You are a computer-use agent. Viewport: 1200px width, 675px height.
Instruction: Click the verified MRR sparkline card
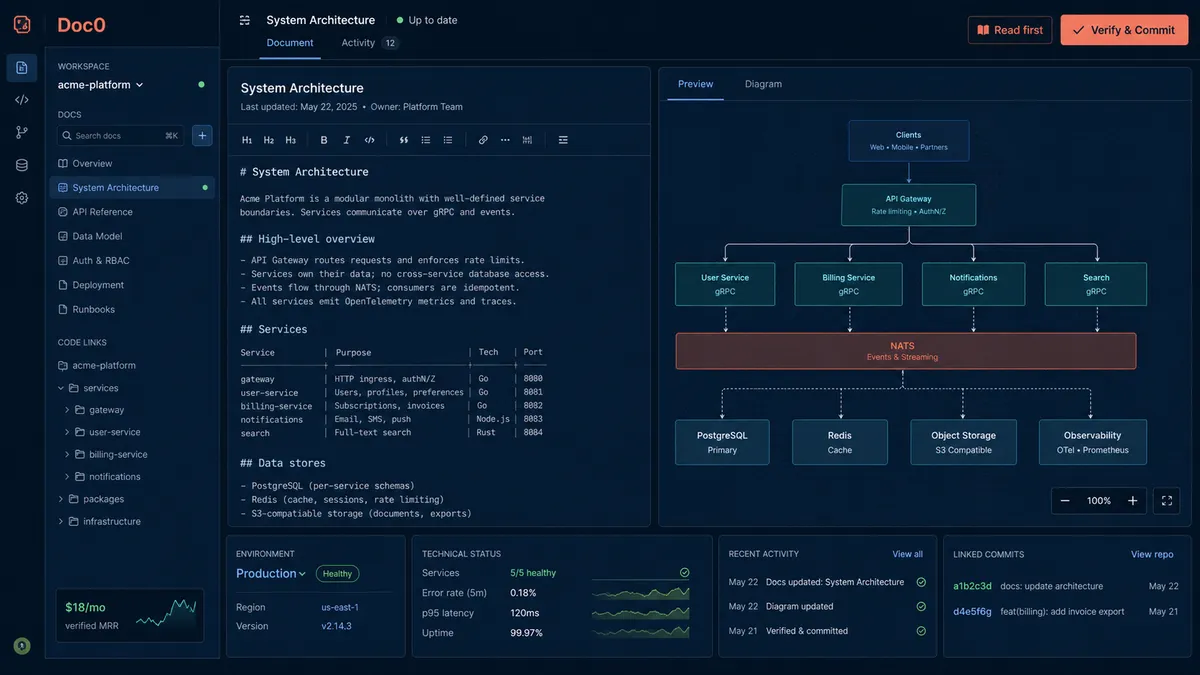(x=130, y=615)
